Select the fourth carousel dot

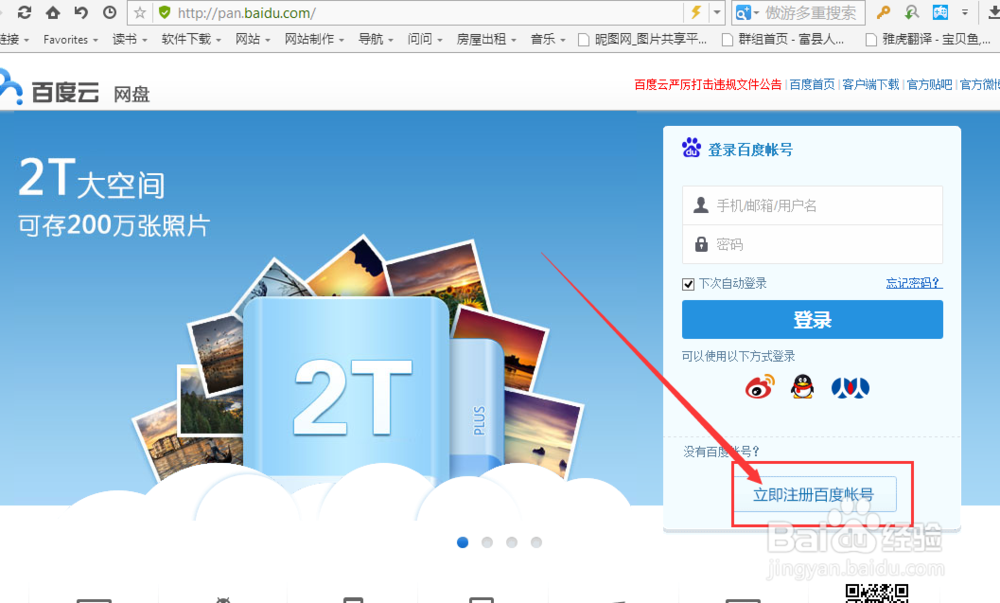(536, 542)
